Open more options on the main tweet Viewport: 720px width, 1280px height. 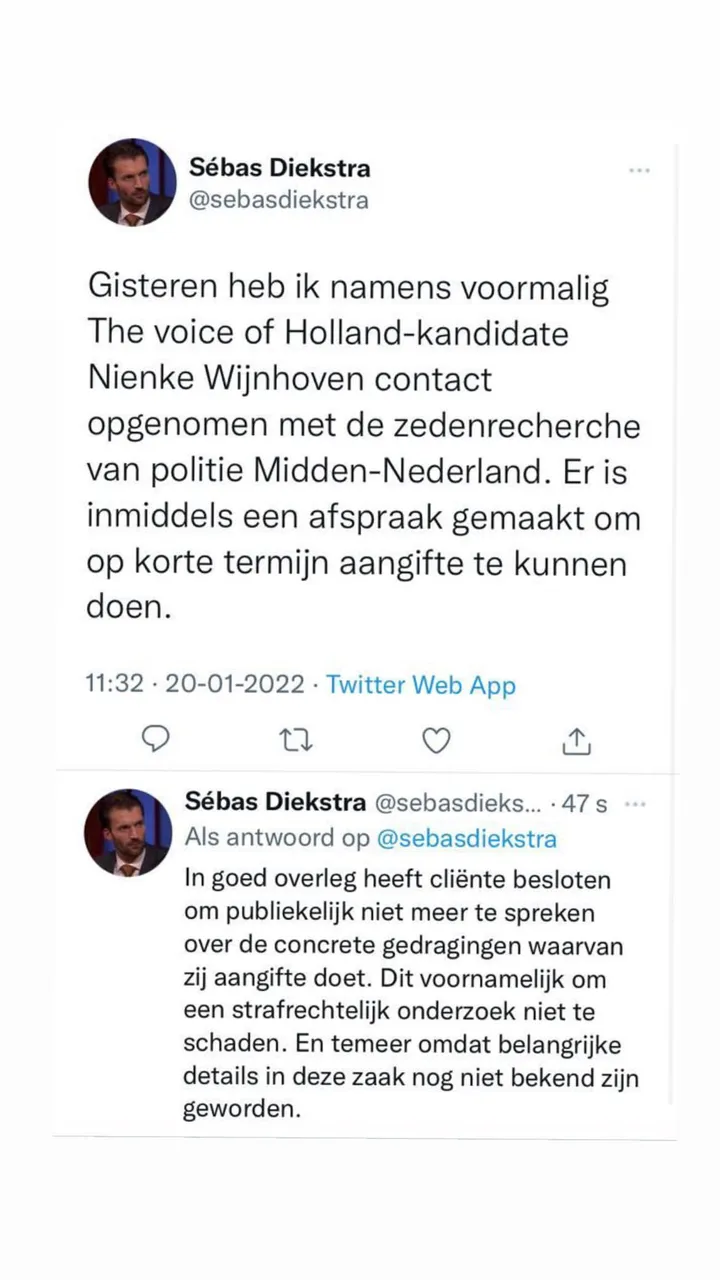(640, 171)
